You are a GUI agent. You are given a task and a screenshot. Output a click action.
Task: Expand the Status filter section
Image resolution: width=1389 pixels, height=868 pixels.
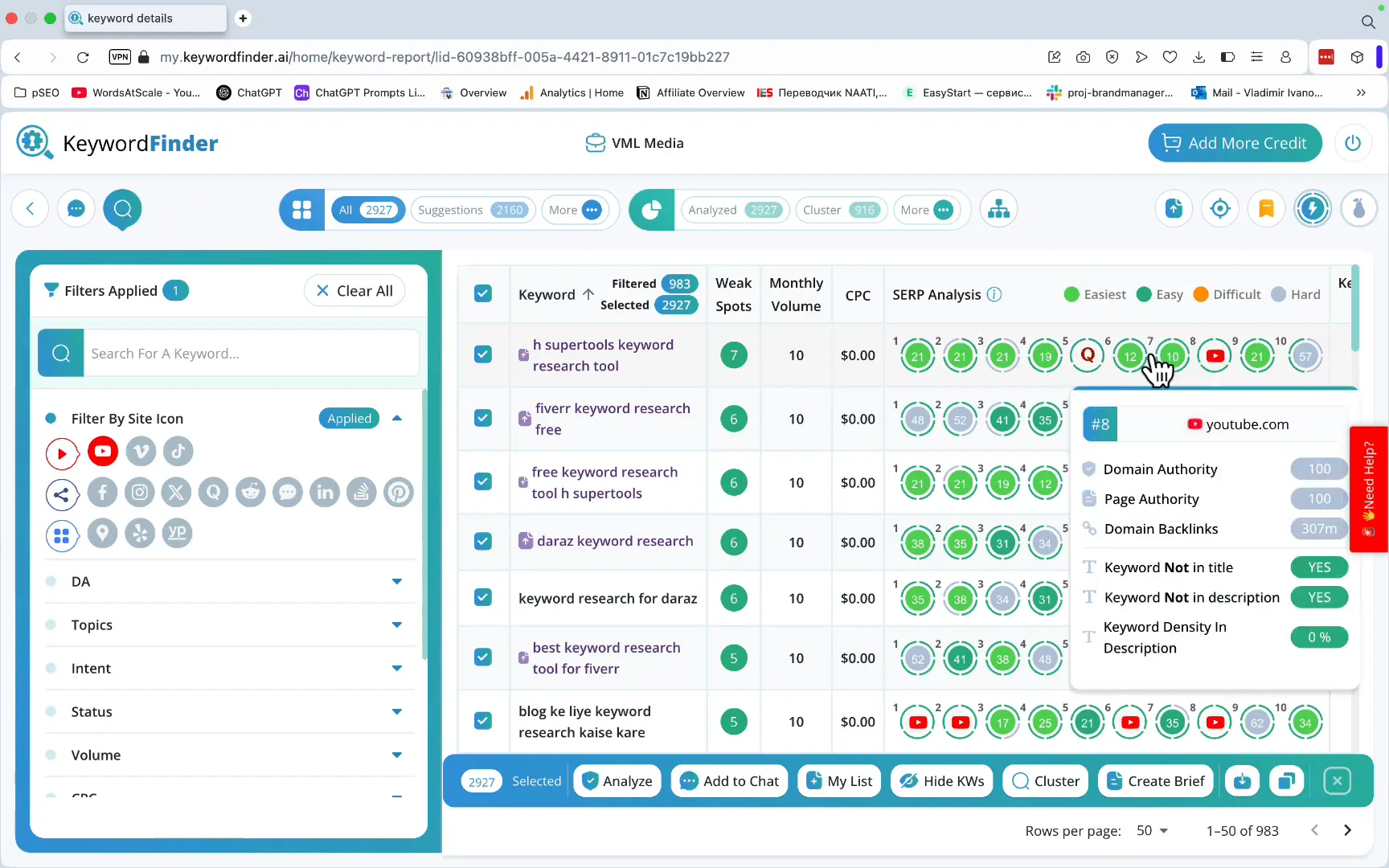(230, 712)
